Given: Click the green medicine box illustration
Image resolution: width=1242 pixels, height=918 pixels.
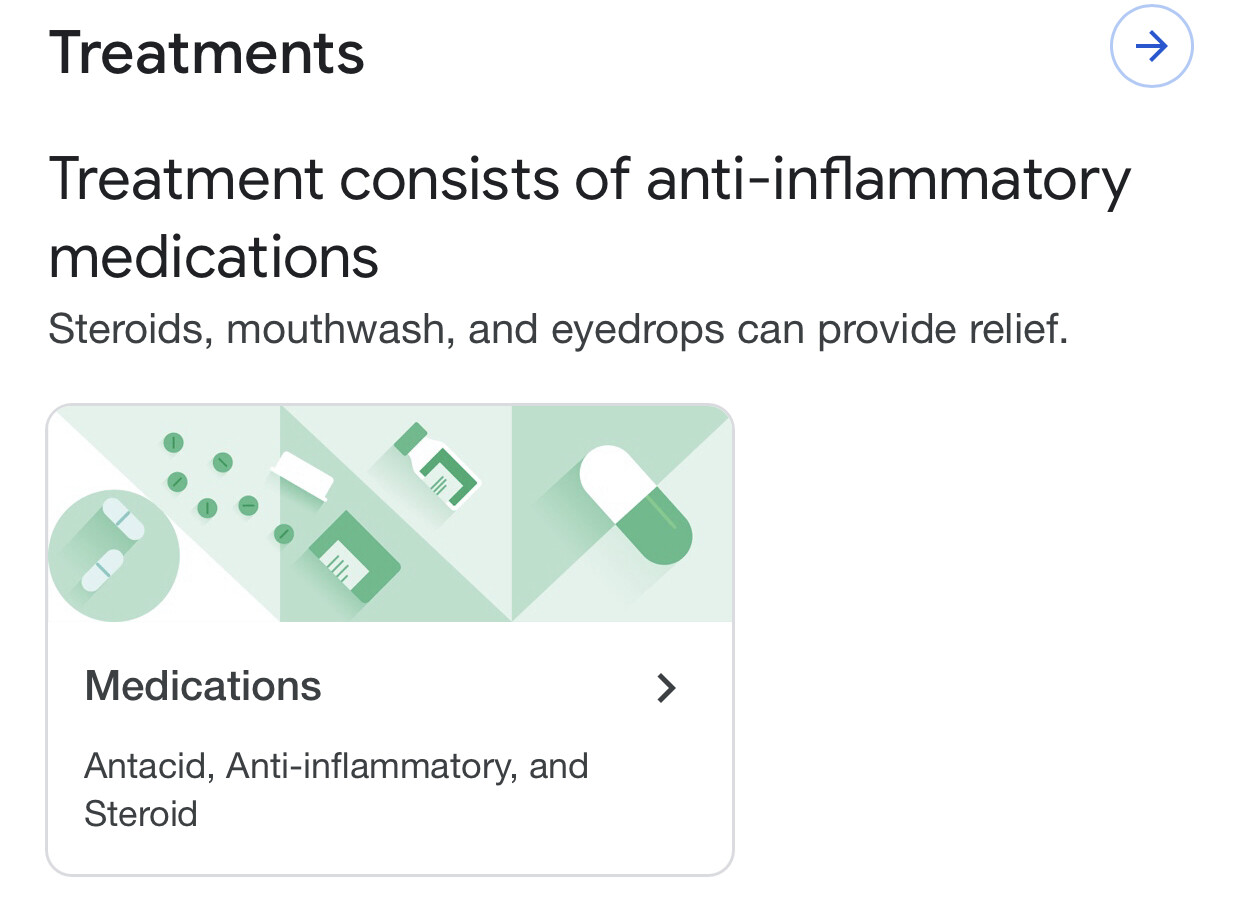Looking at the screenshot, I should (x=352, y=556).
